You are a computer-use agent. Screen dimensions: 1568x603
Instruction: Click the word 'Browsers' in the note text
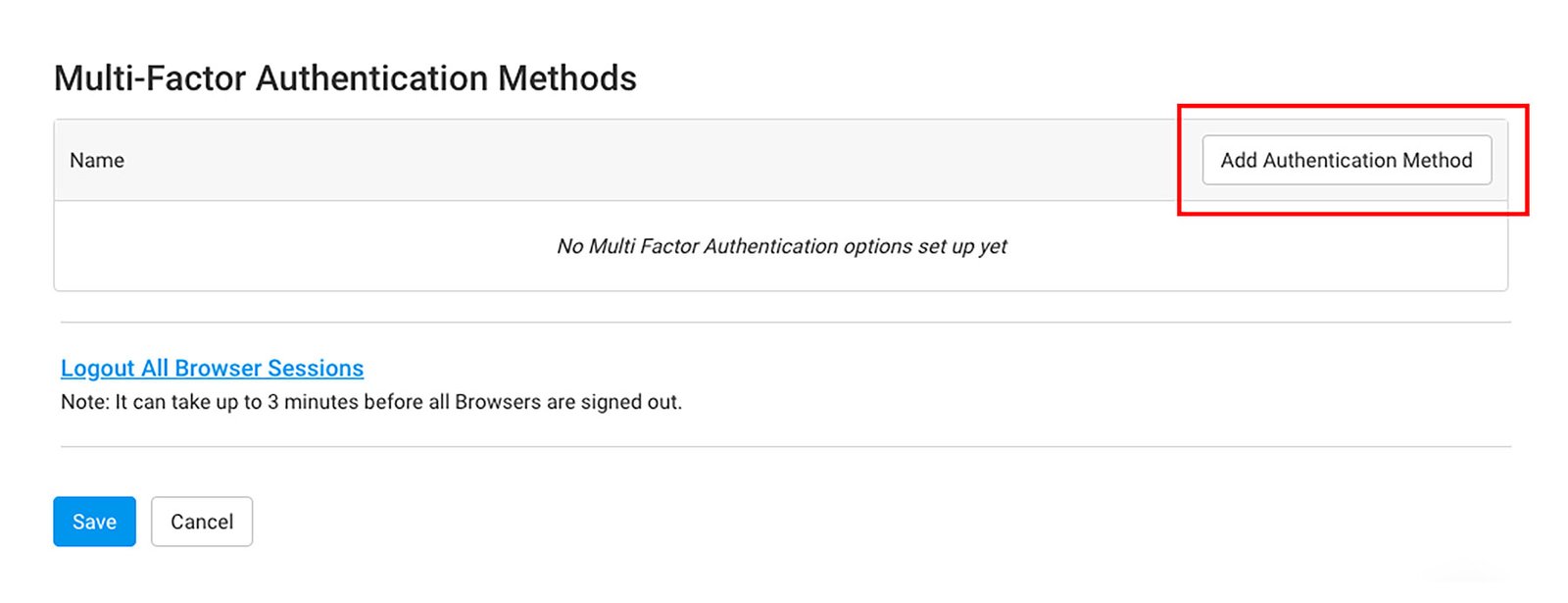point(498,402)
